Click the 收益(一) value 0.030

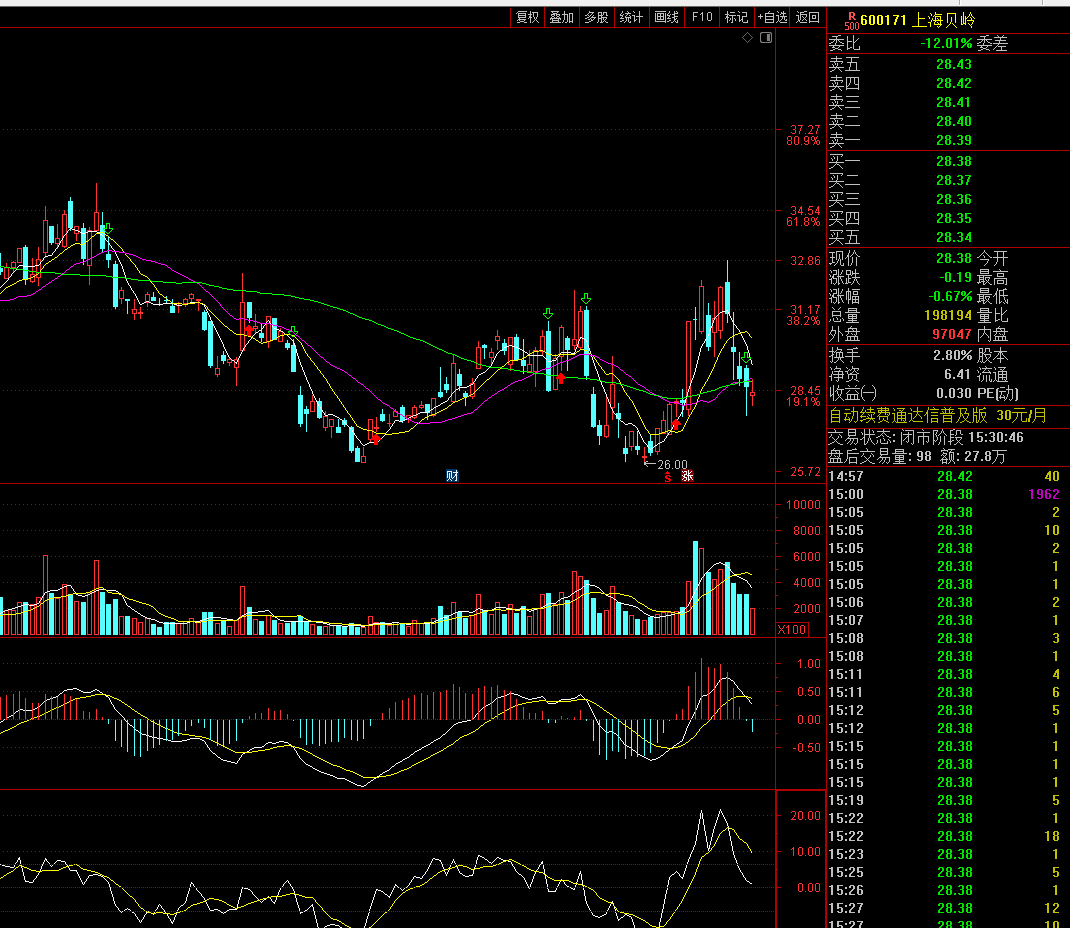tap(953, 394)
